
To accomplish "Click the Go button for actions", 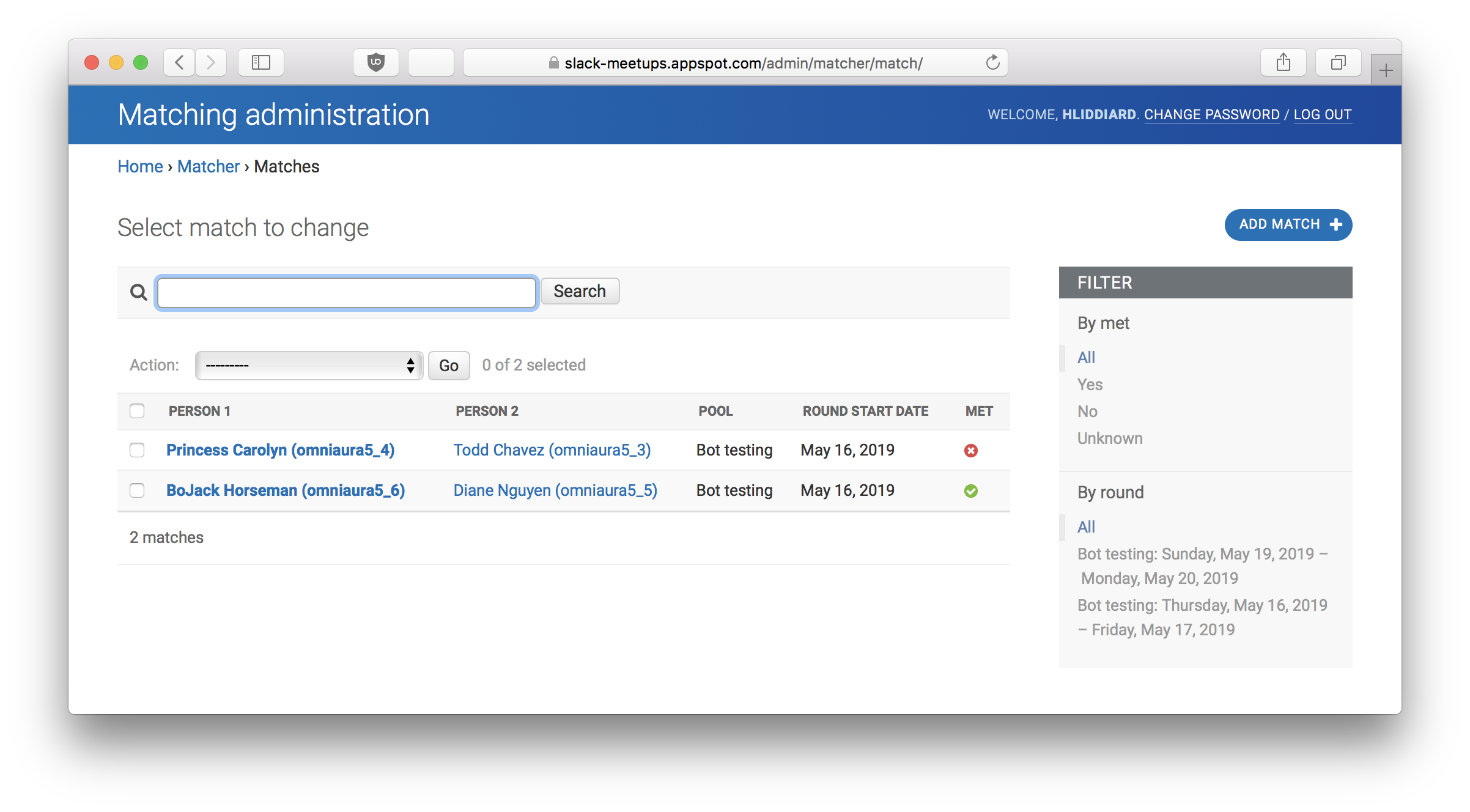I will [x=449, y=366].
